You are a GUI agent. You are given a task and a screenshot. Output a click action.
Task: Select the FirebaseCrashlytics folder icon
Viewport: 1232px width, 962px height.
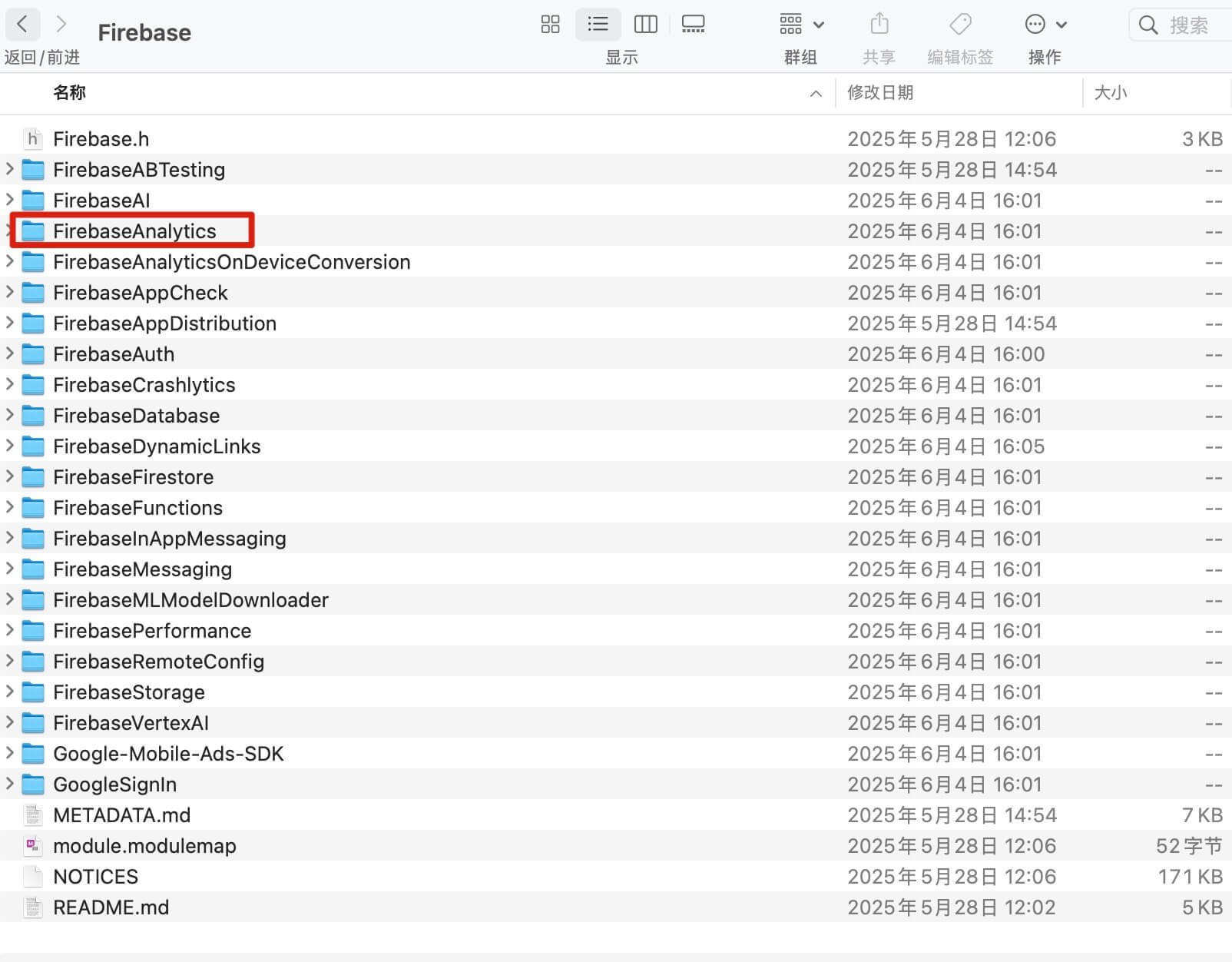[x=33, y=385]
